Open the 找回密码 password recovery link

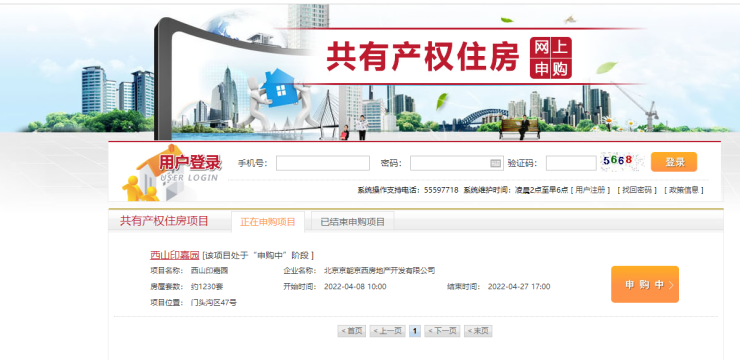pos(637,190)
